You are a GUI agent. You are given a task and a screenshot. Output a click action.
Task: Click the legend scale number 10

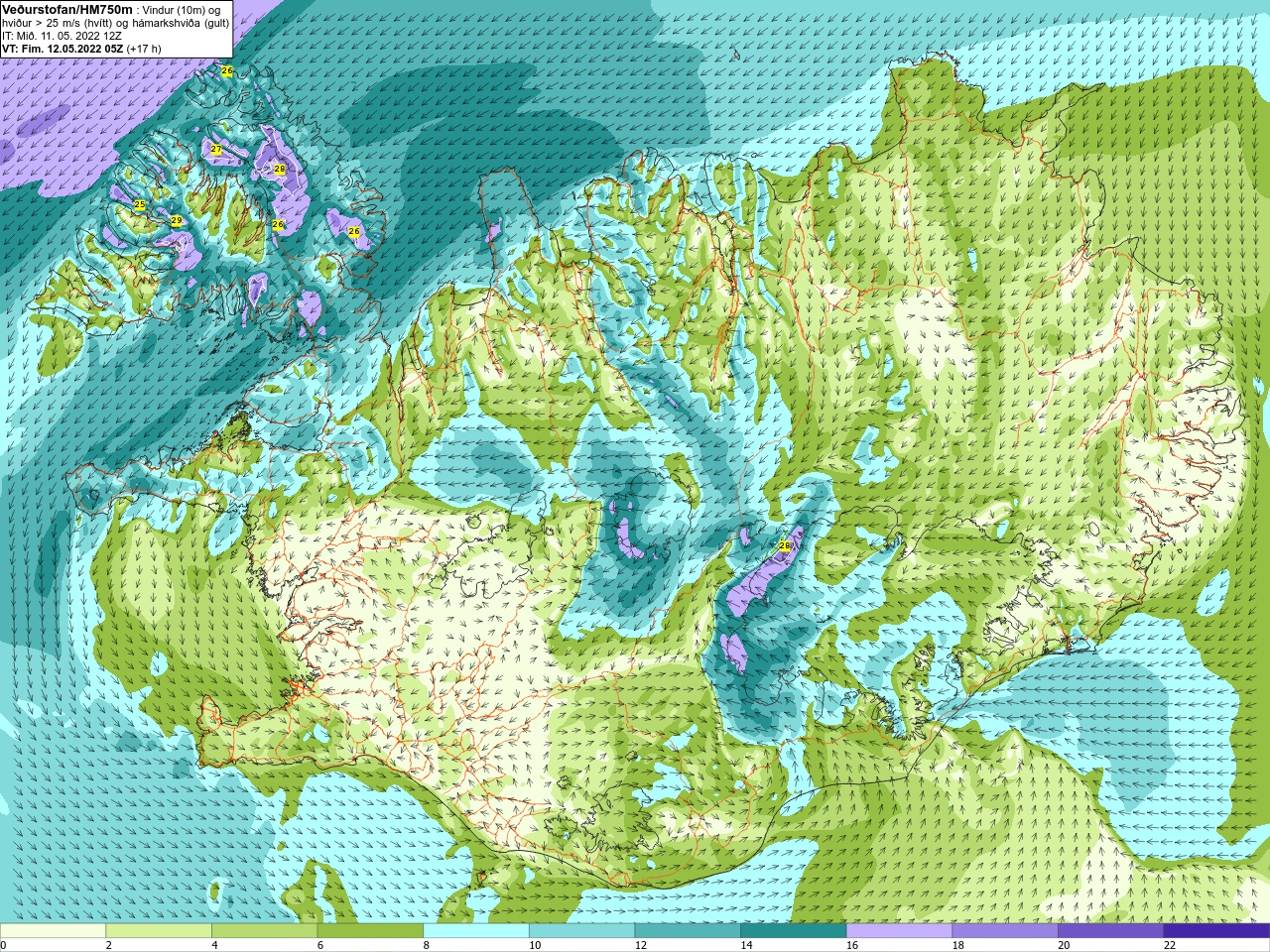(x=535, y=945)
